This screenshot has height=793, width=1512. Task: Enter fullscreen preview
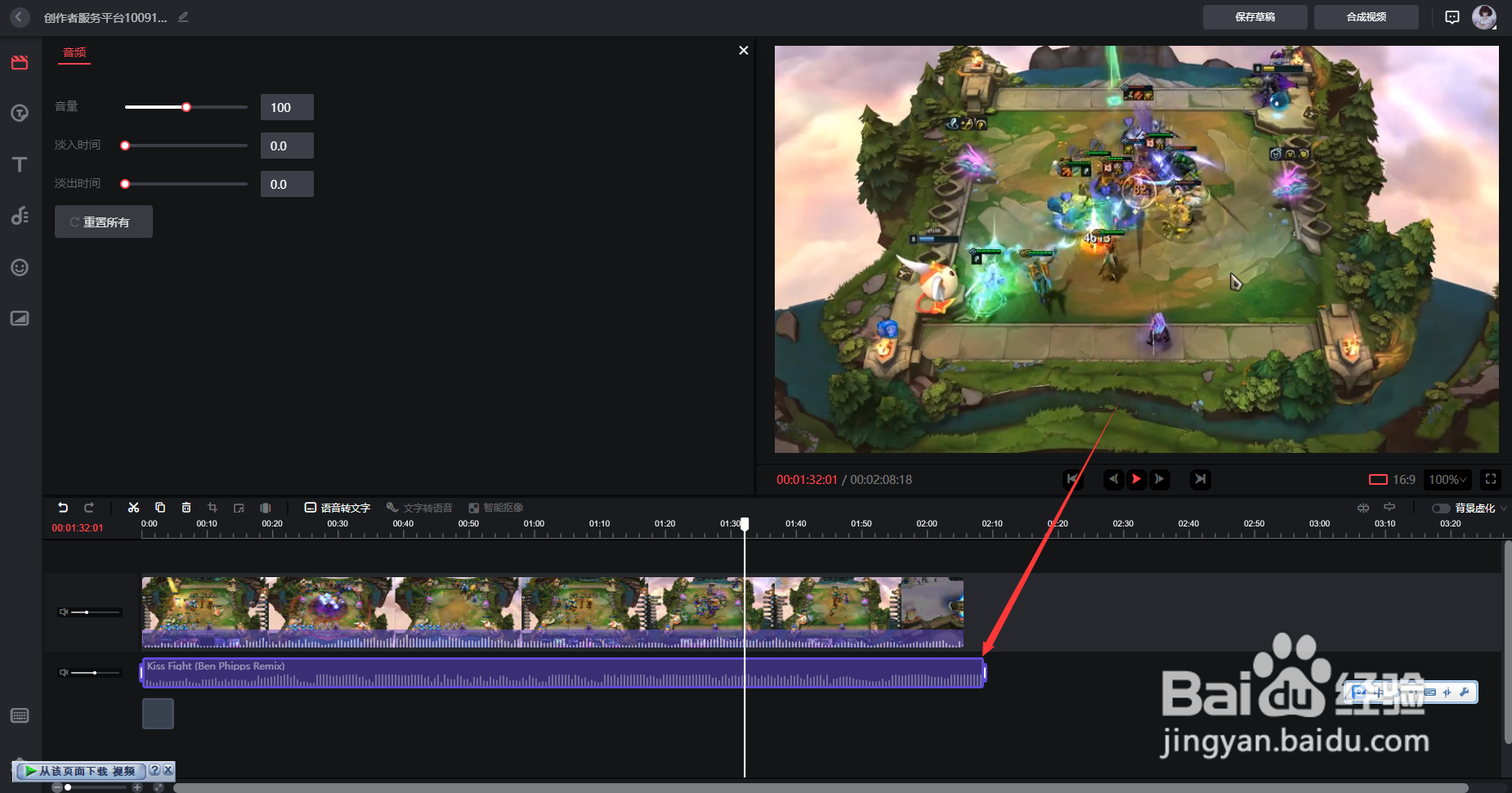(1491, 479)
